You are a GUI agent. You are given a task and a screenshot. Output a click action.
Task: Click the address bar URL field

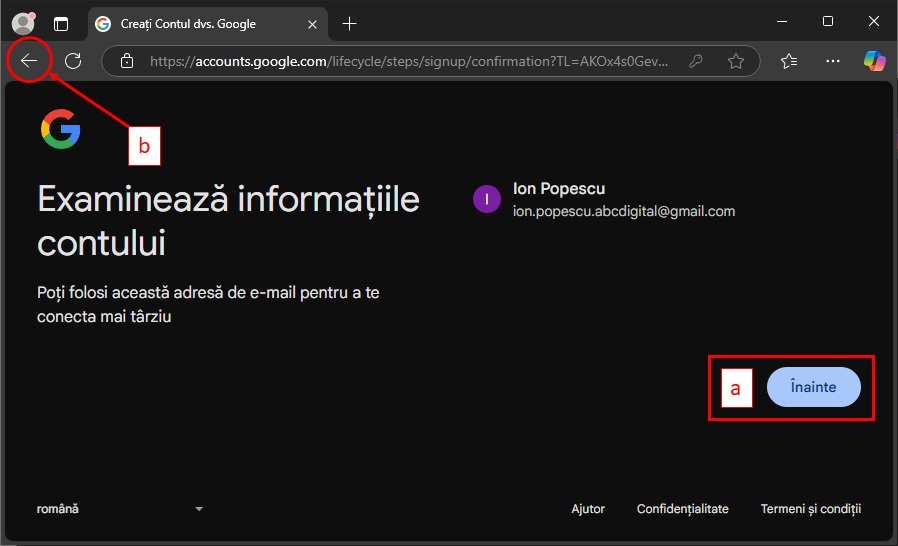[410, 61]
